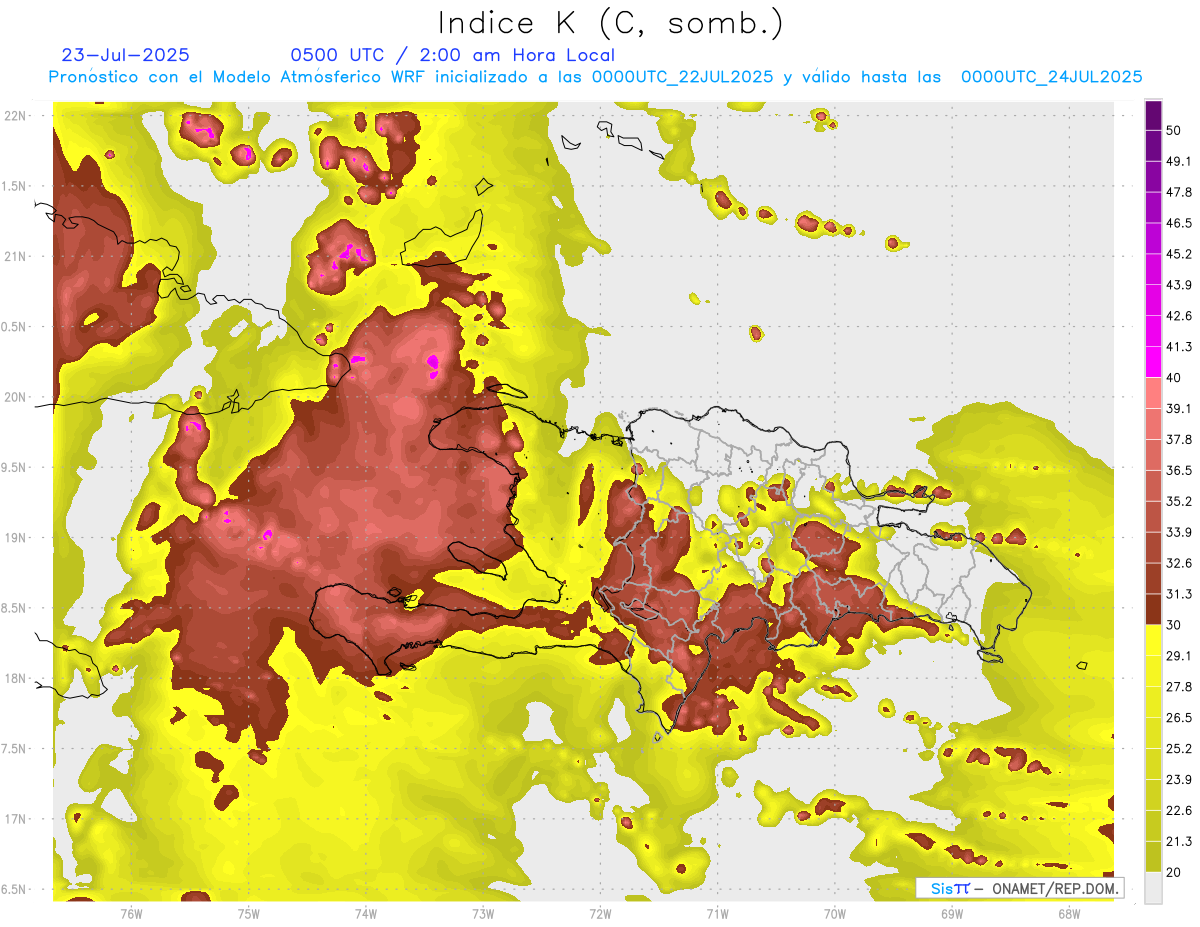
Task: Click the salmon color bar segment between 39.1 and 40
Action: 1153,393
